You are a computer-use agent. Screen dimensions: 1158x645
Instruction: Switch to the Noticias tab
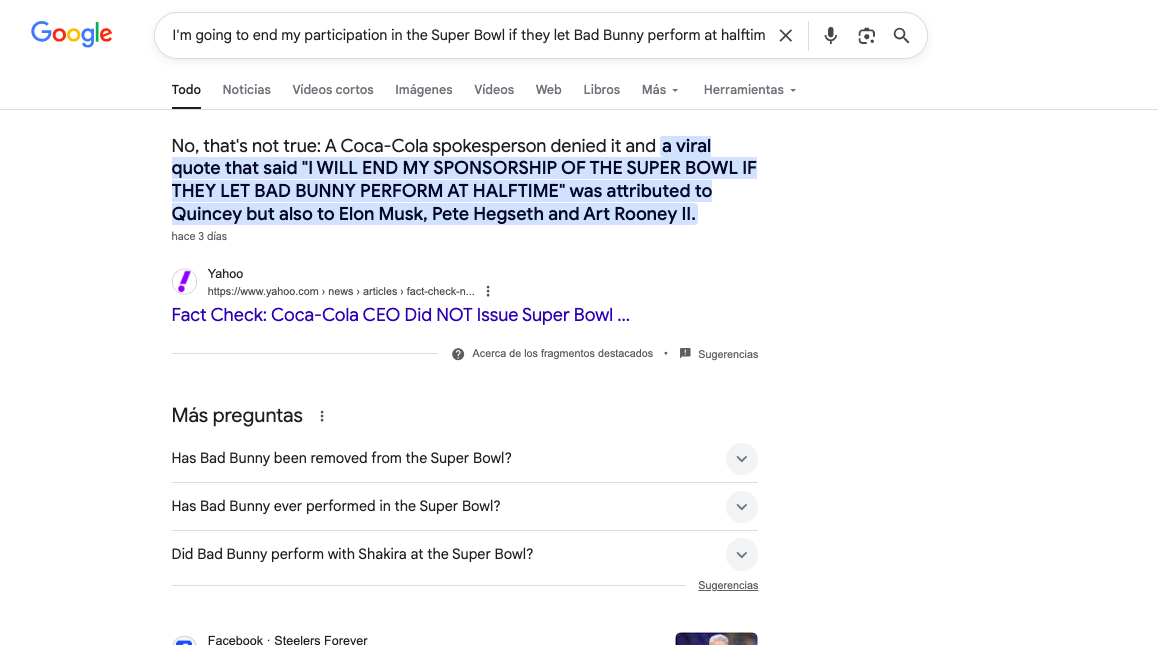tap(246, 90)
